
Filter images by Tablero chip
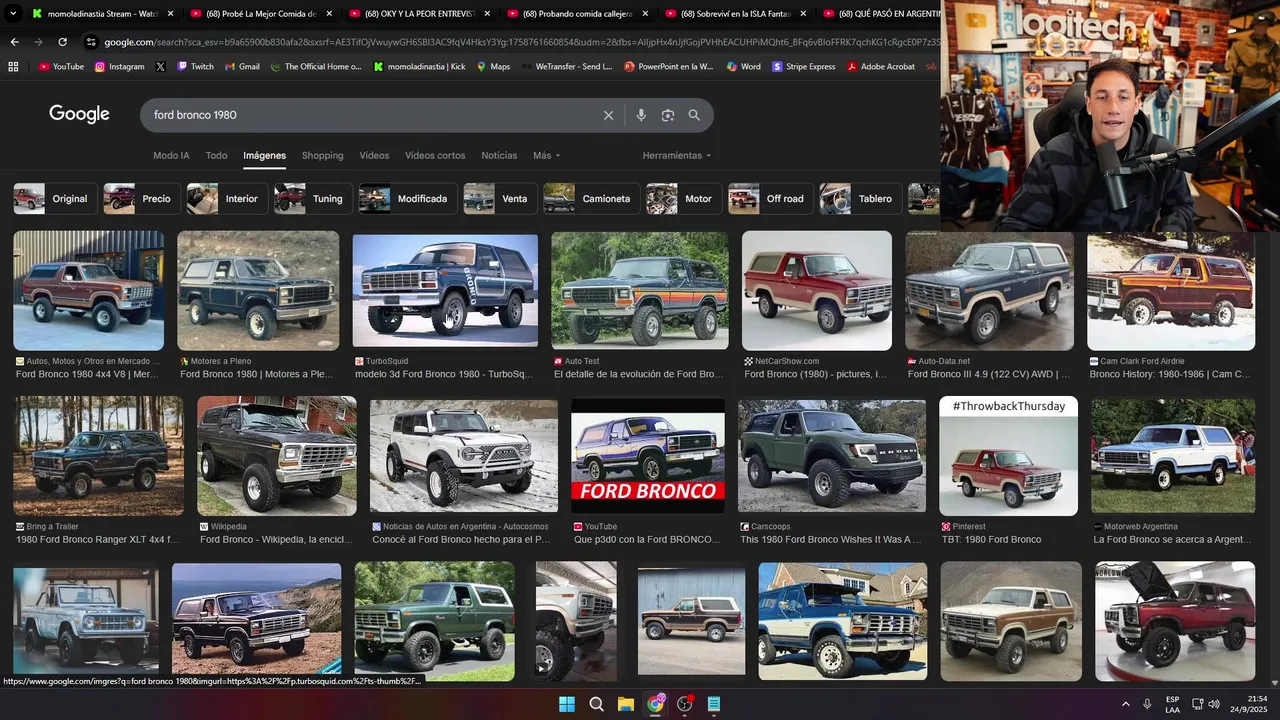[x=860, y=199]
